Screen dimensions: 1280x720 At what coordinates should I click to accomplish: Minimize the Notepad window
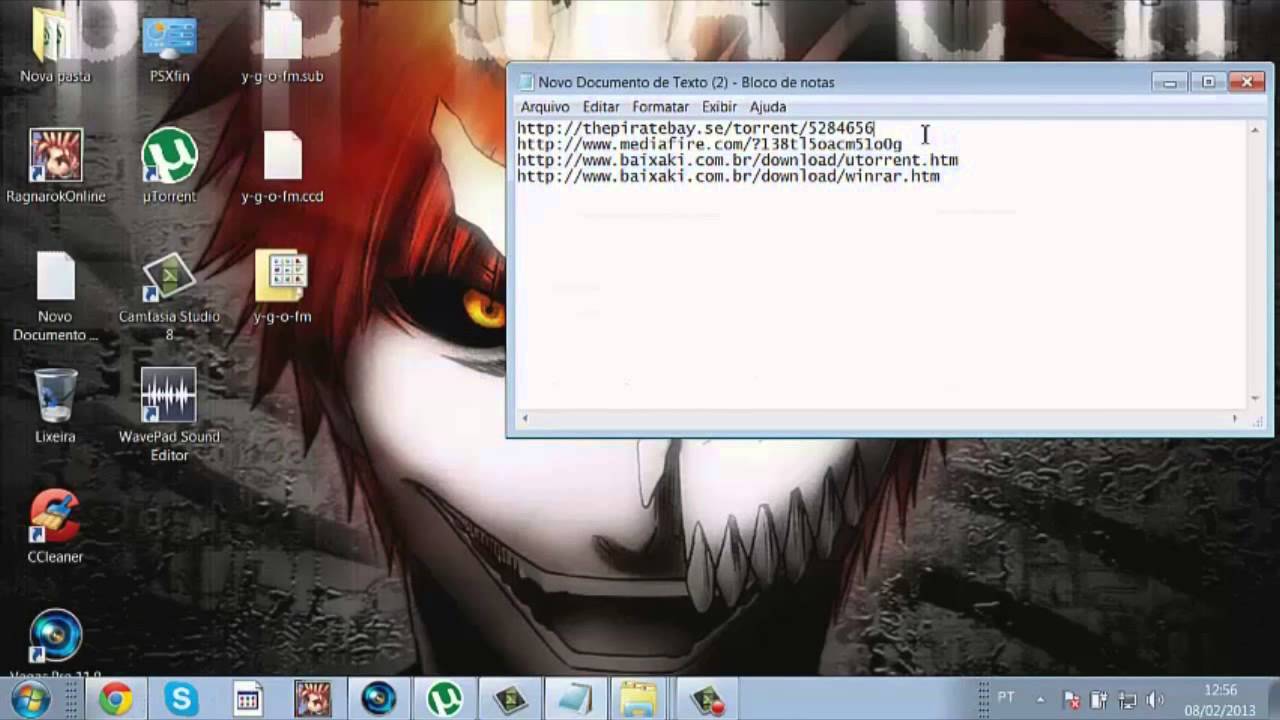tap(1169, 82)
